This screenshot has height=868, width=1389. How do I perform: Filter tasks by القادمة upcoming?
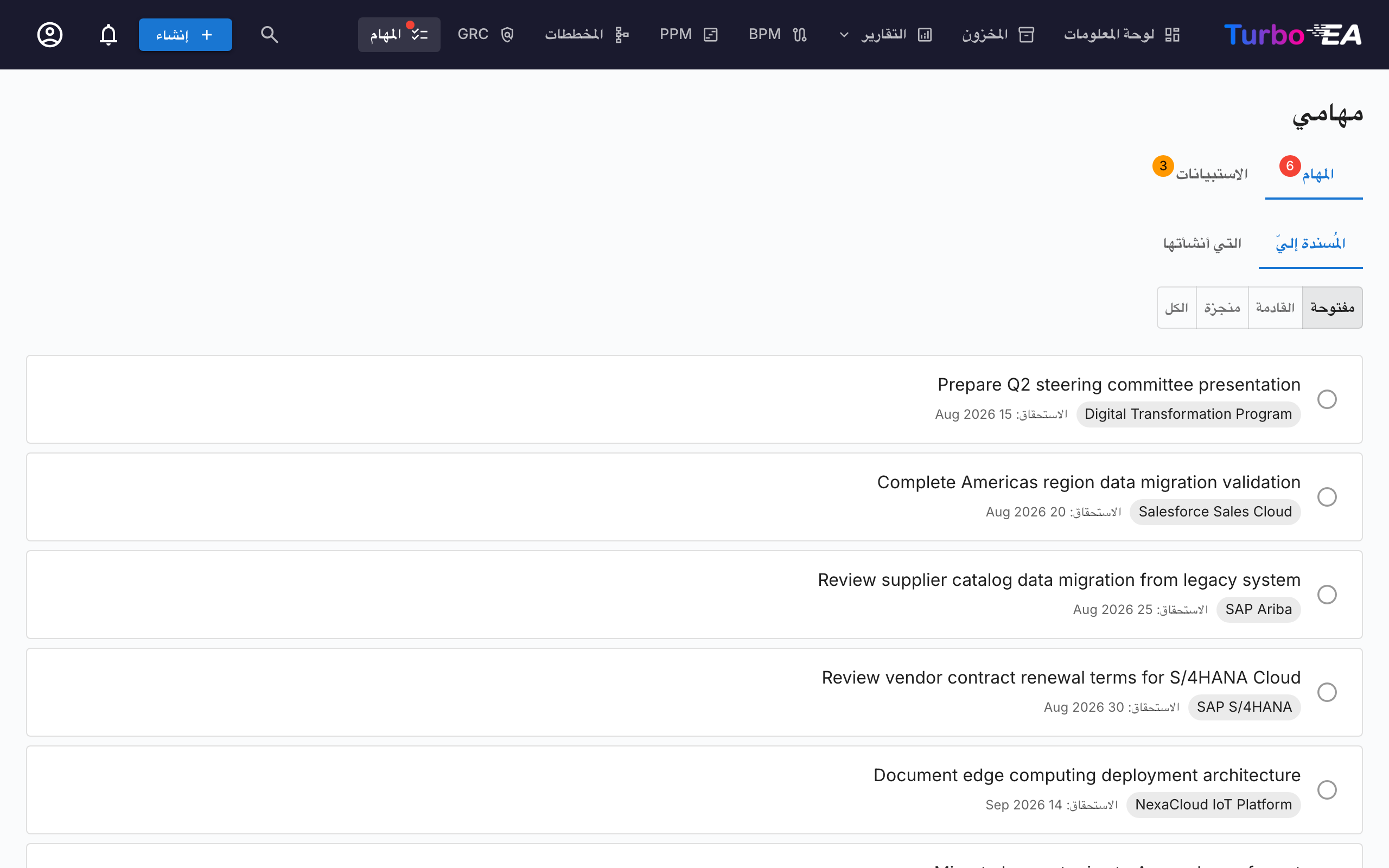tap(1276, 308)
